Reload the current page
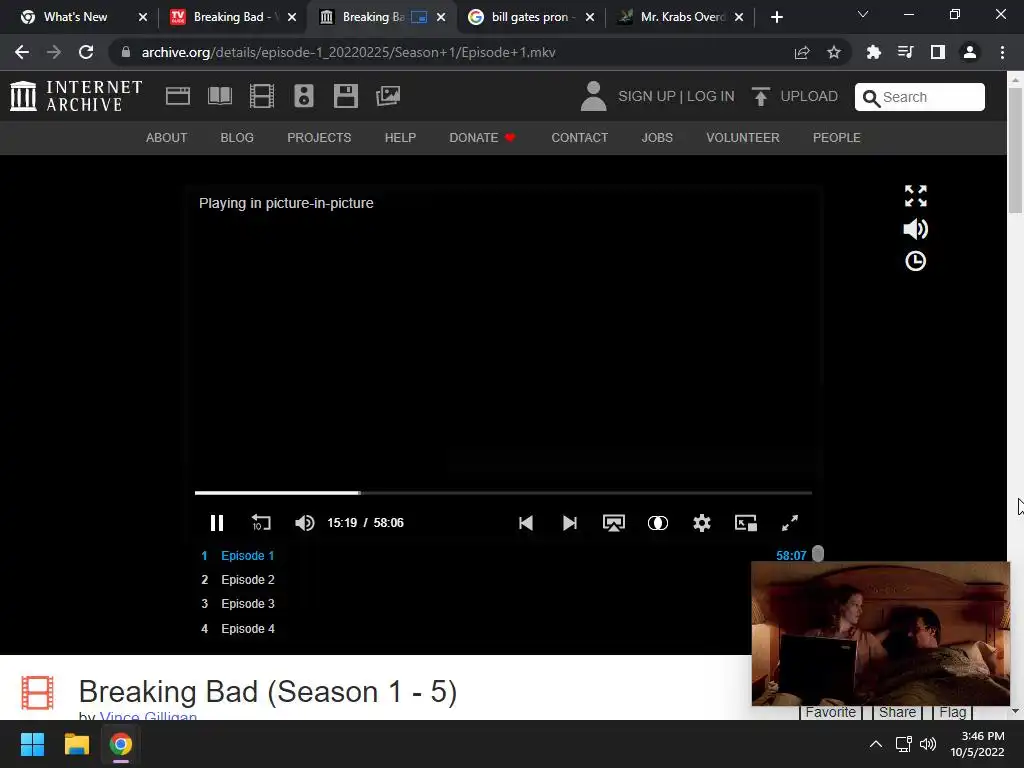Screen dimensions: 1024x768 coord(86,52)
